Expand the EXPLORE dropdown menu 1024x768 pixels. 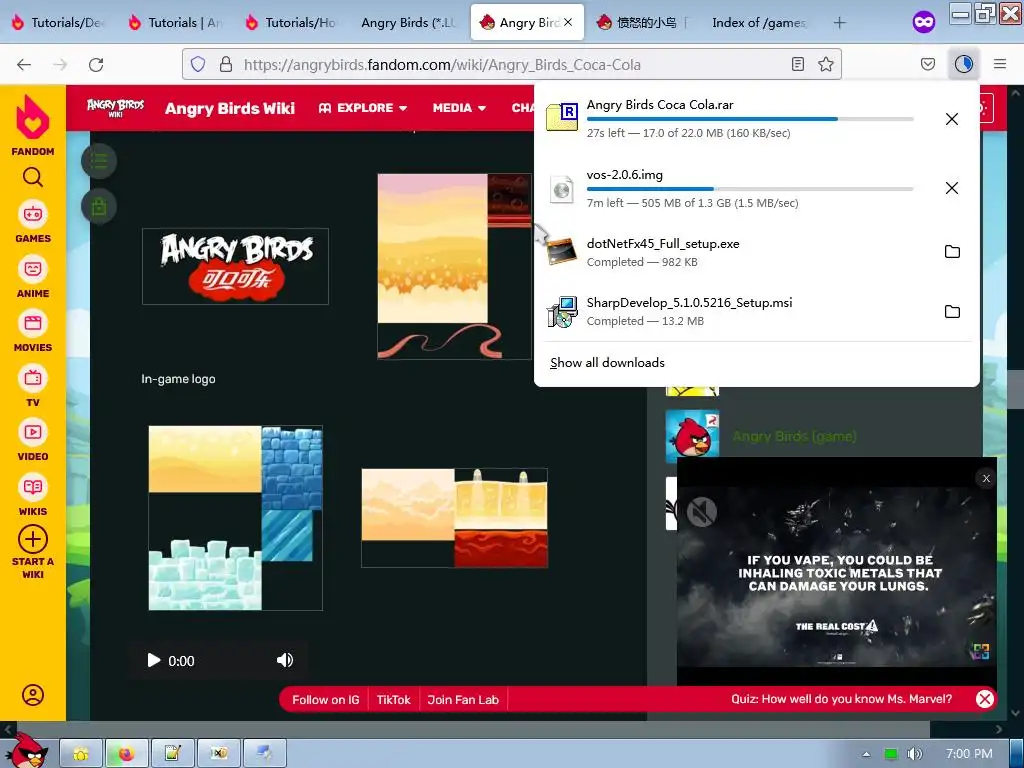(363, 108)
